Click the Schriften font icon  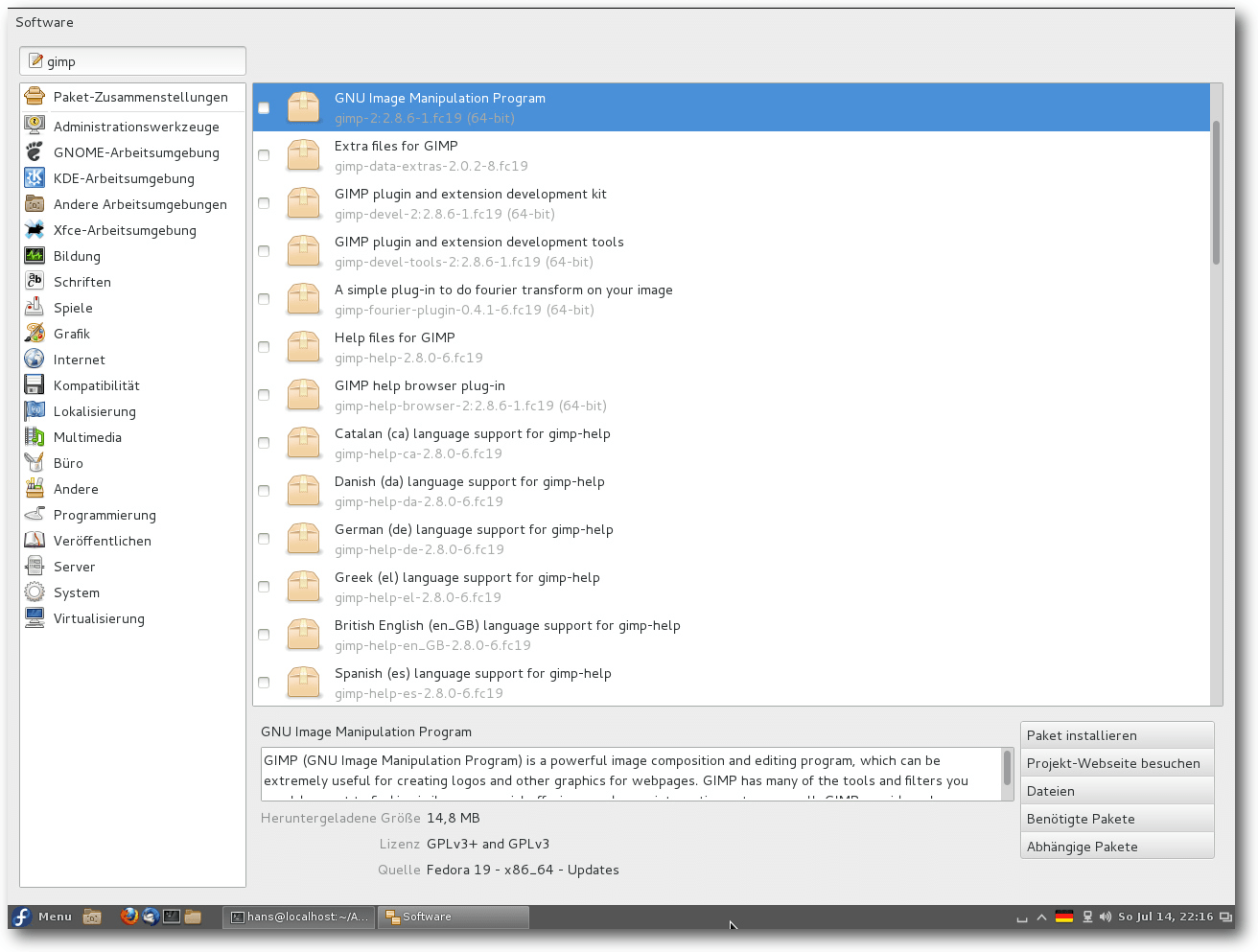35,281
